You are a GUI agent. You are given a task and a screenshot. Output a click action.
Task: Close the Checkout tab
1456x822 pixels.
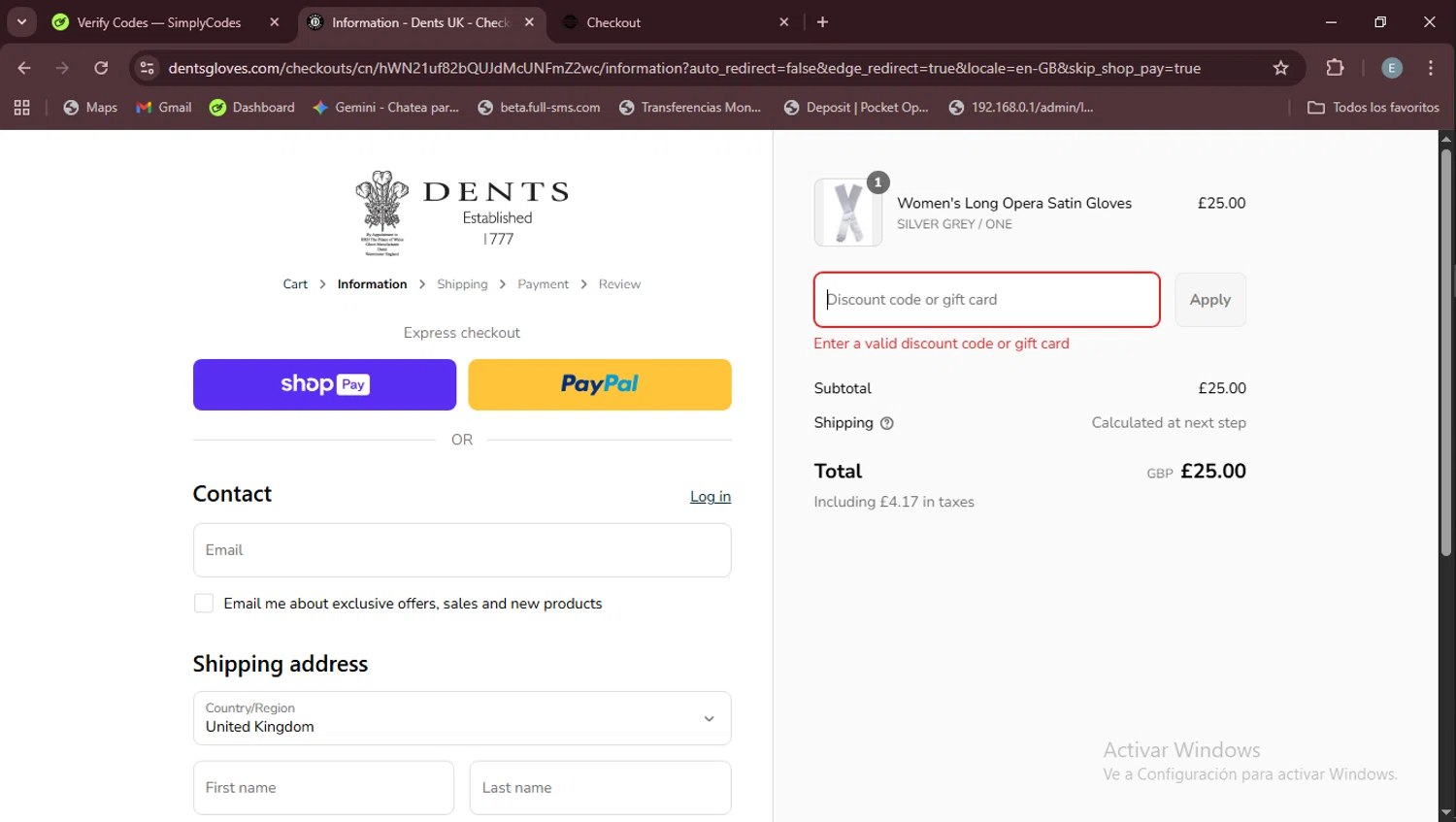click(x=783, y=22)
